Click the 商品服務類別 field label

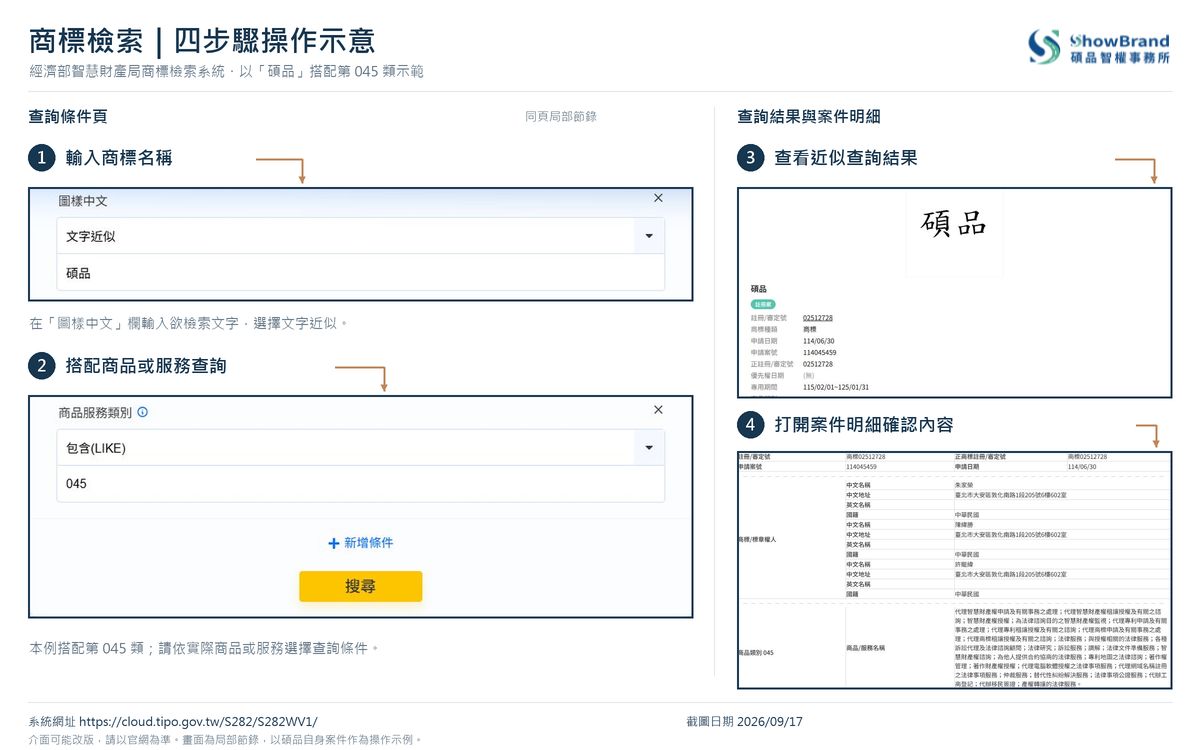[95, 412]
